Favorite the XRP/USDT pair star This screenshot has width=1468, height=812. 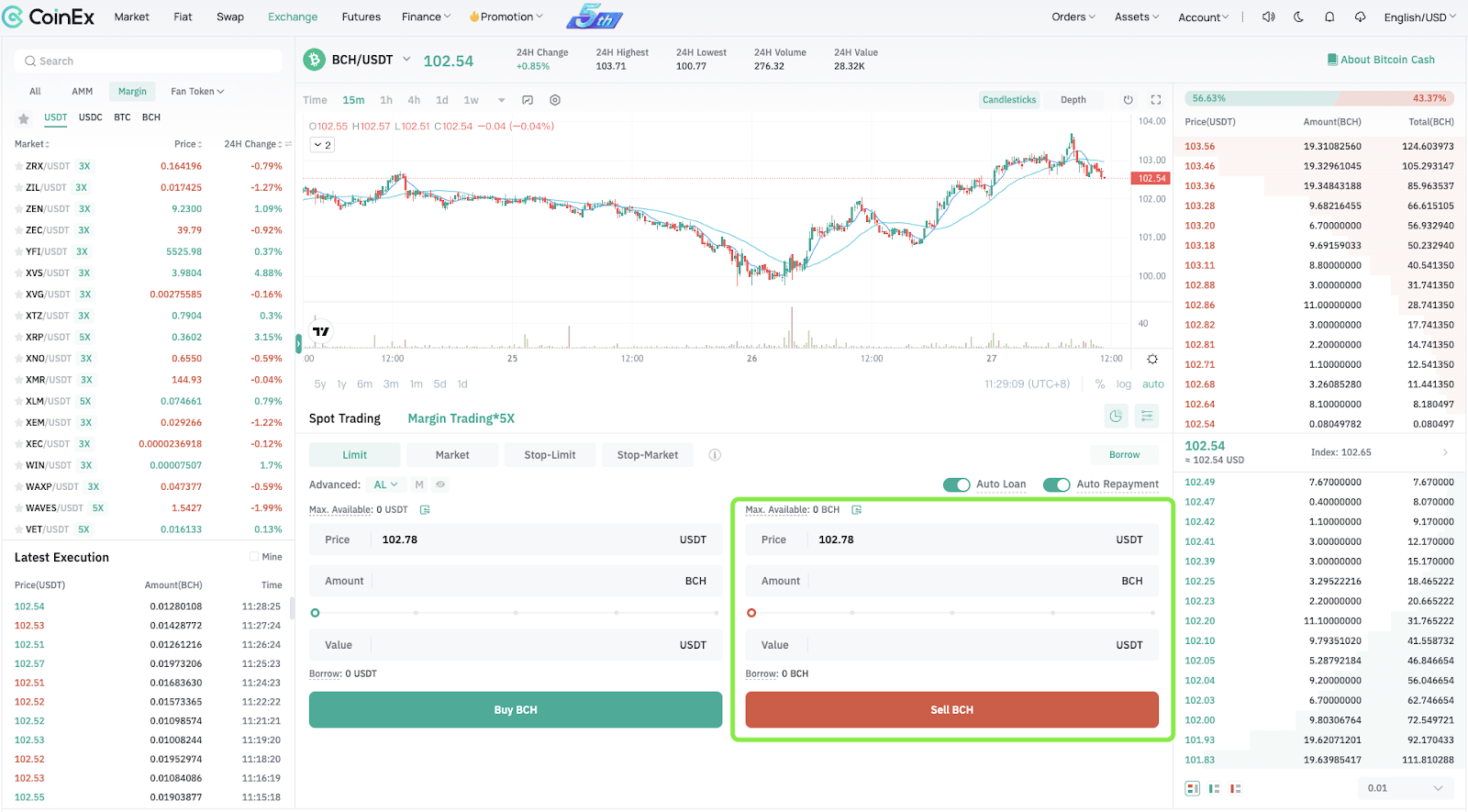18,337
